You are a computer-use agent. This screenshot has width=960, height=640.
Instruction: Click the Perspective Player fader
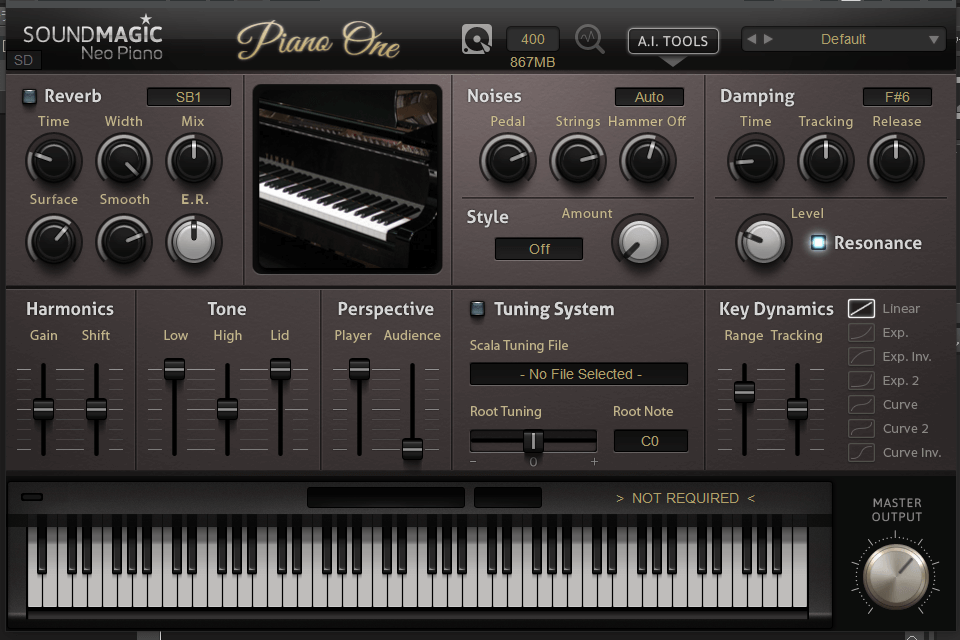pos(359,369)
